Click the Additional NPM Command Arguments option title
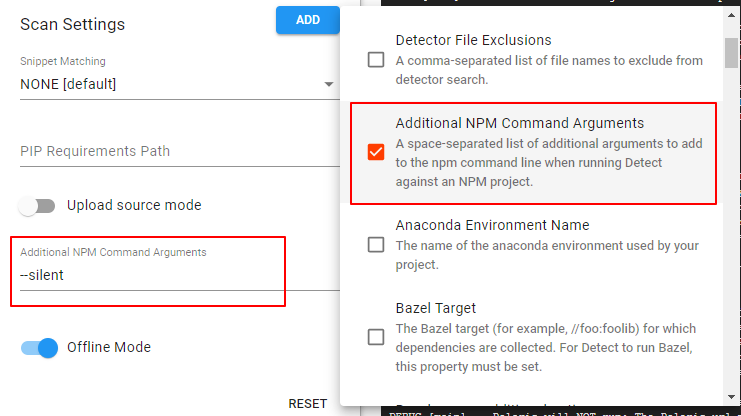The height and width of the screenshot is (416, 741). (x=520, y=123)
